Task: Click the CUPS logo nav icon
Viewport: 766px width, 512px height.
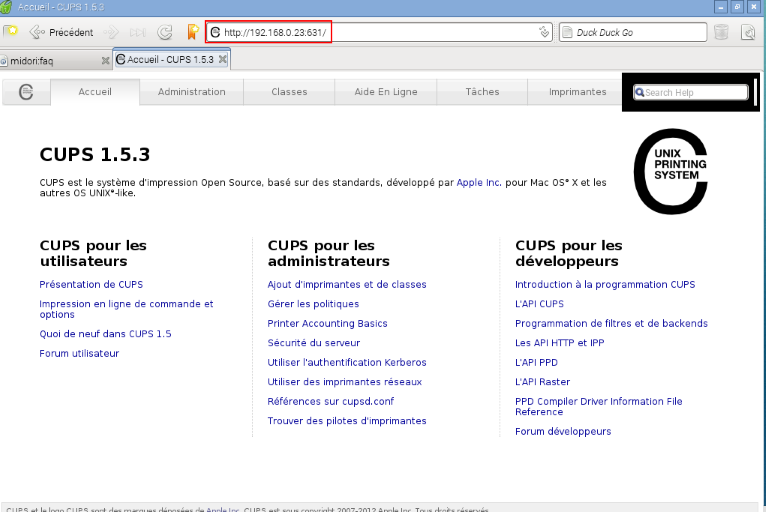Action: click(x=26, y=92)
